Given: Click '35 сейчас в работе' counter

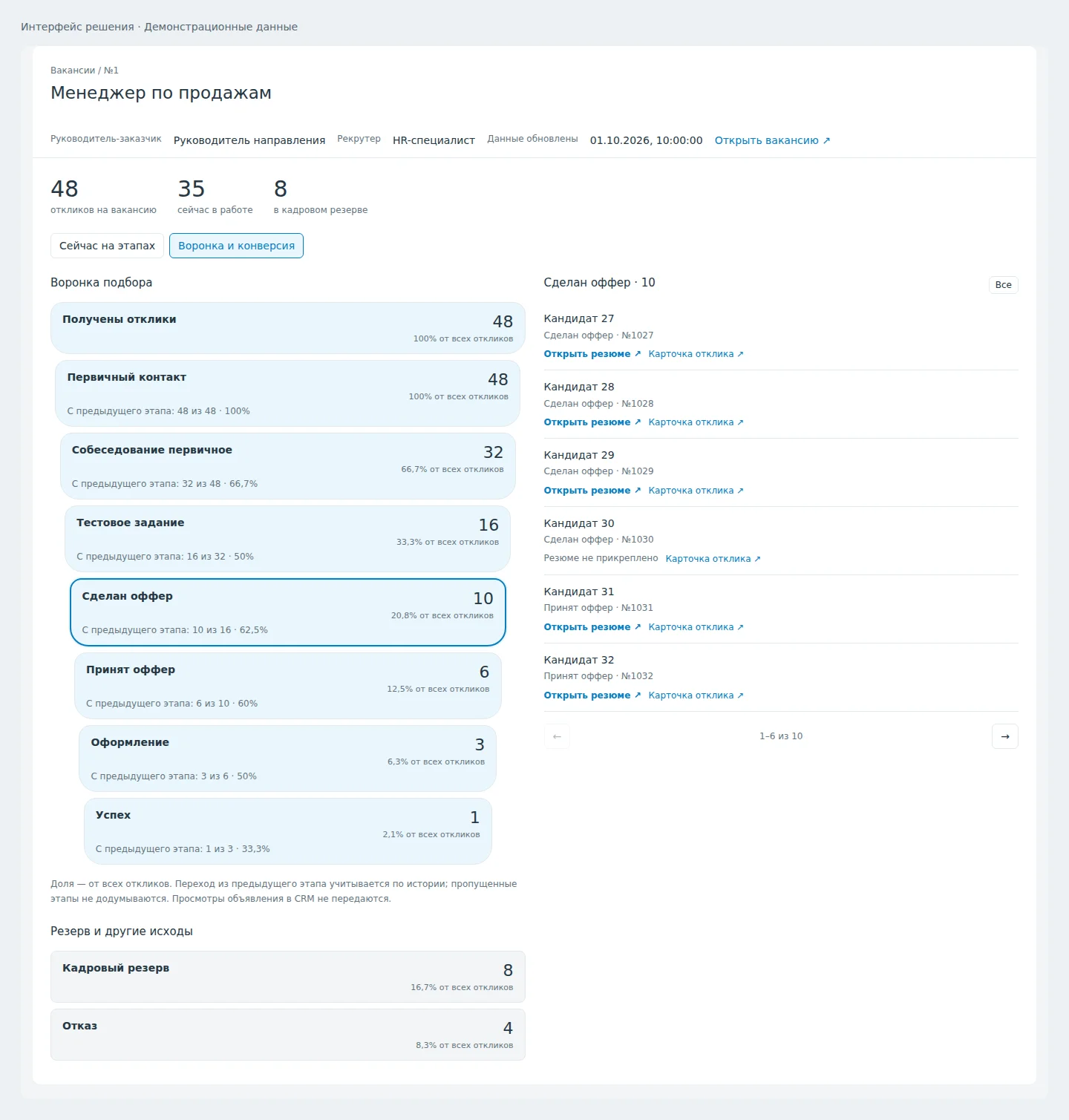Looking at the screenshot, I should [215, 197].
